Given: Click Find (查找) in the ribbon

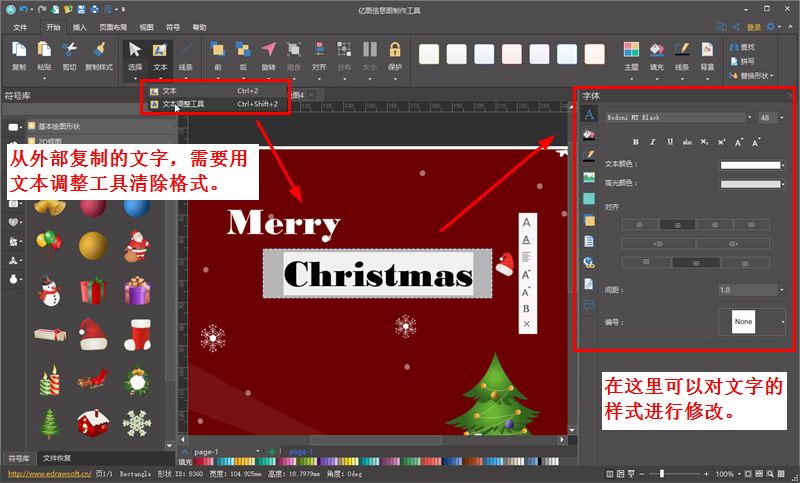Looking at the screenshot, I should (742, 47).
